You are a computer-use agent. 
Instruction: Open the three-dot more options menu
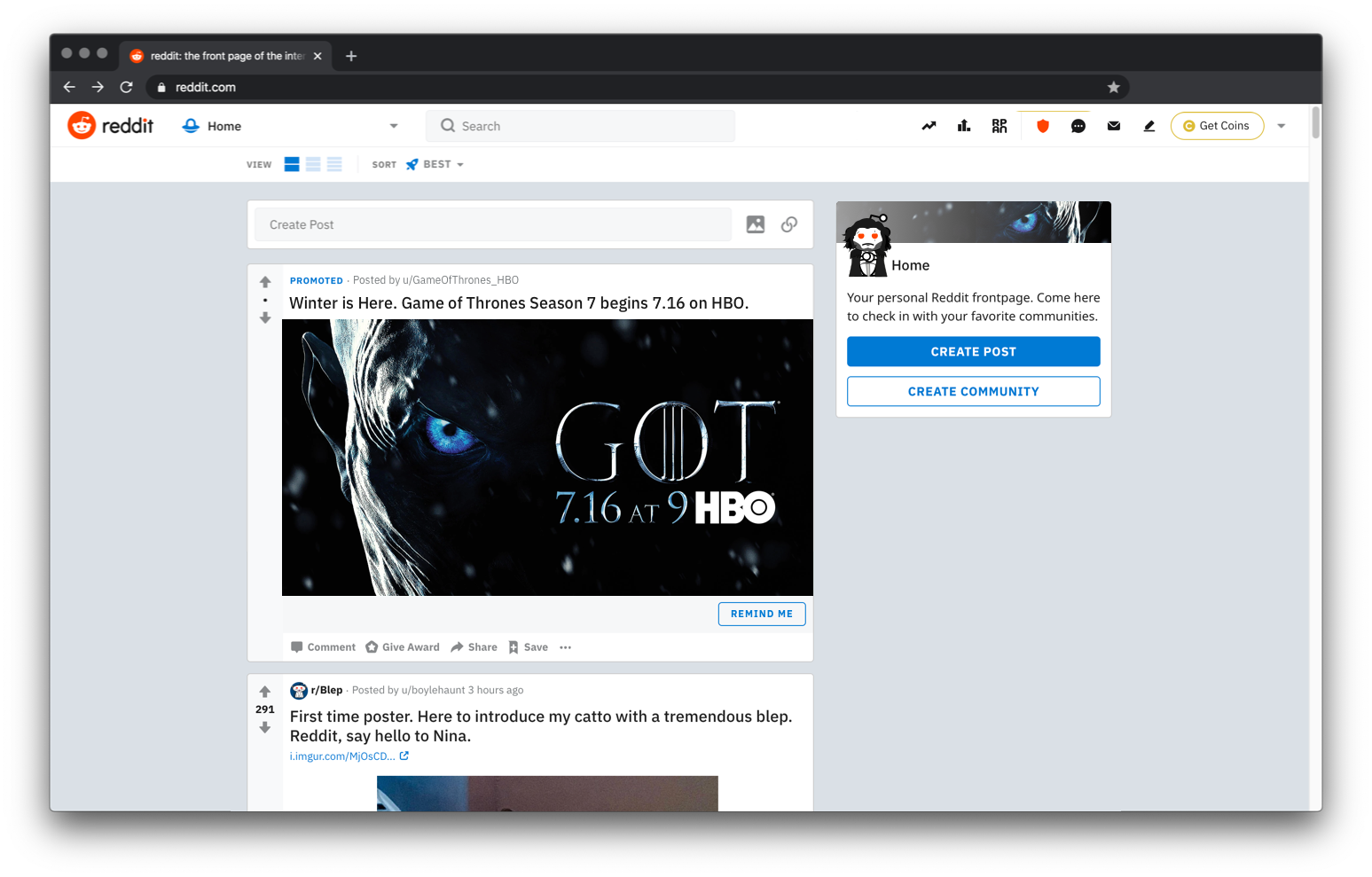tap(566, 647)
